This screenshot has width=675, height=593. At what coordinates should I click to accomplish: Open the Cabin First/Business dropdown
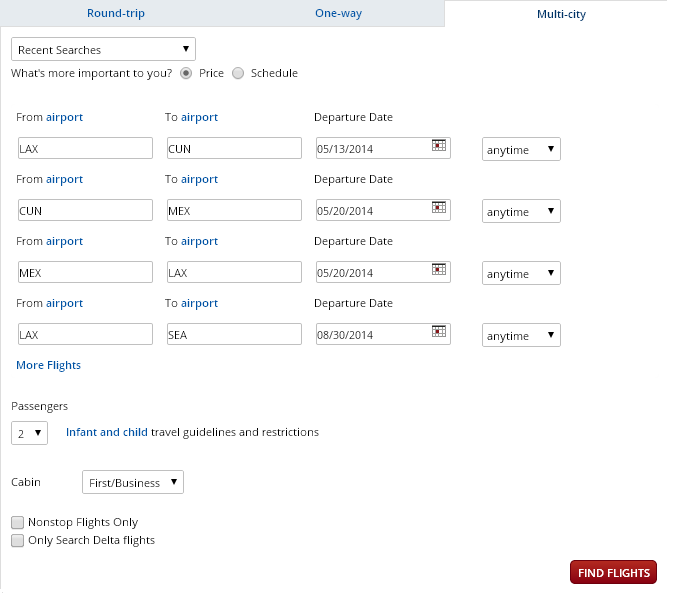133,482
